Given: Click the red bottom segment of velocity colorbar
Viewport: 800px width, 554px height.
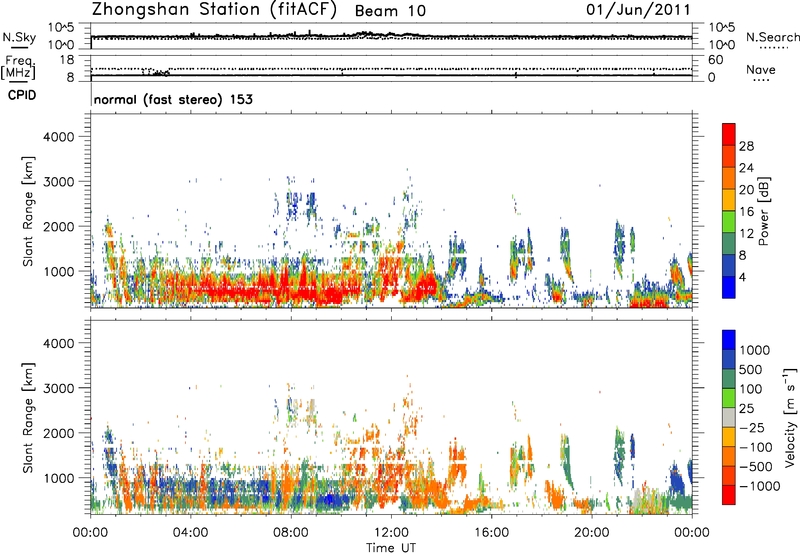Looking at the screenshot, I should point(729,495).
